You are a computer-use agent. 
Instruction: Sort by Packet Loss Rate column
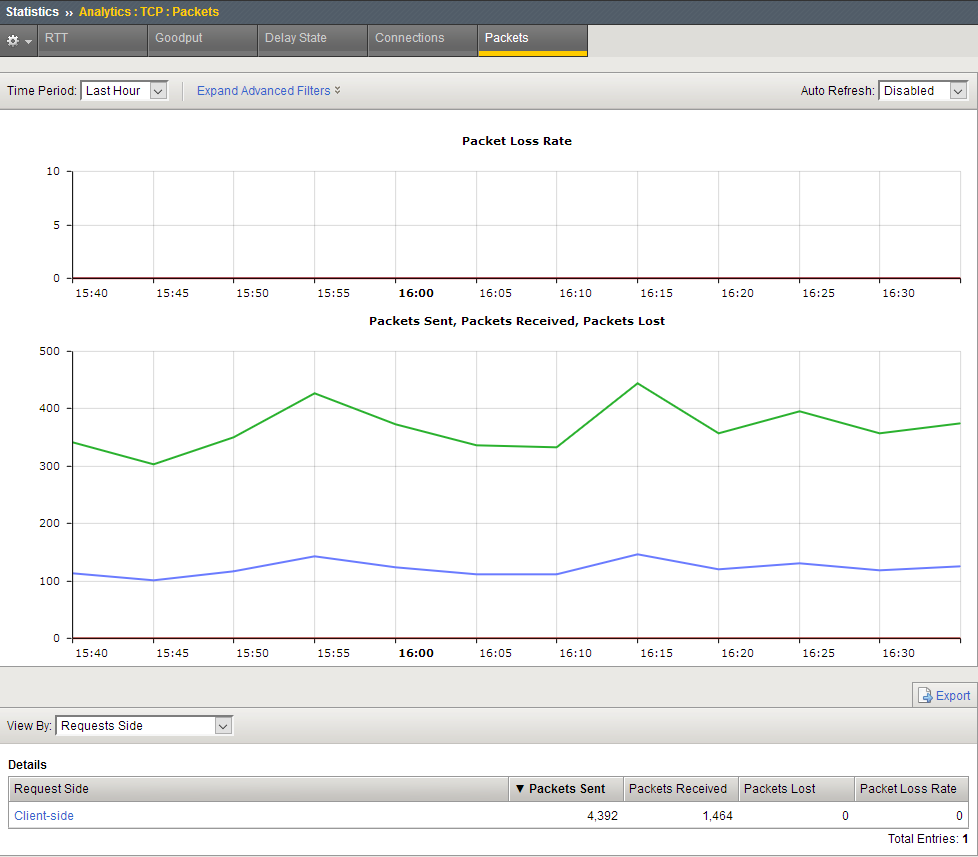(x=908, y=789)
